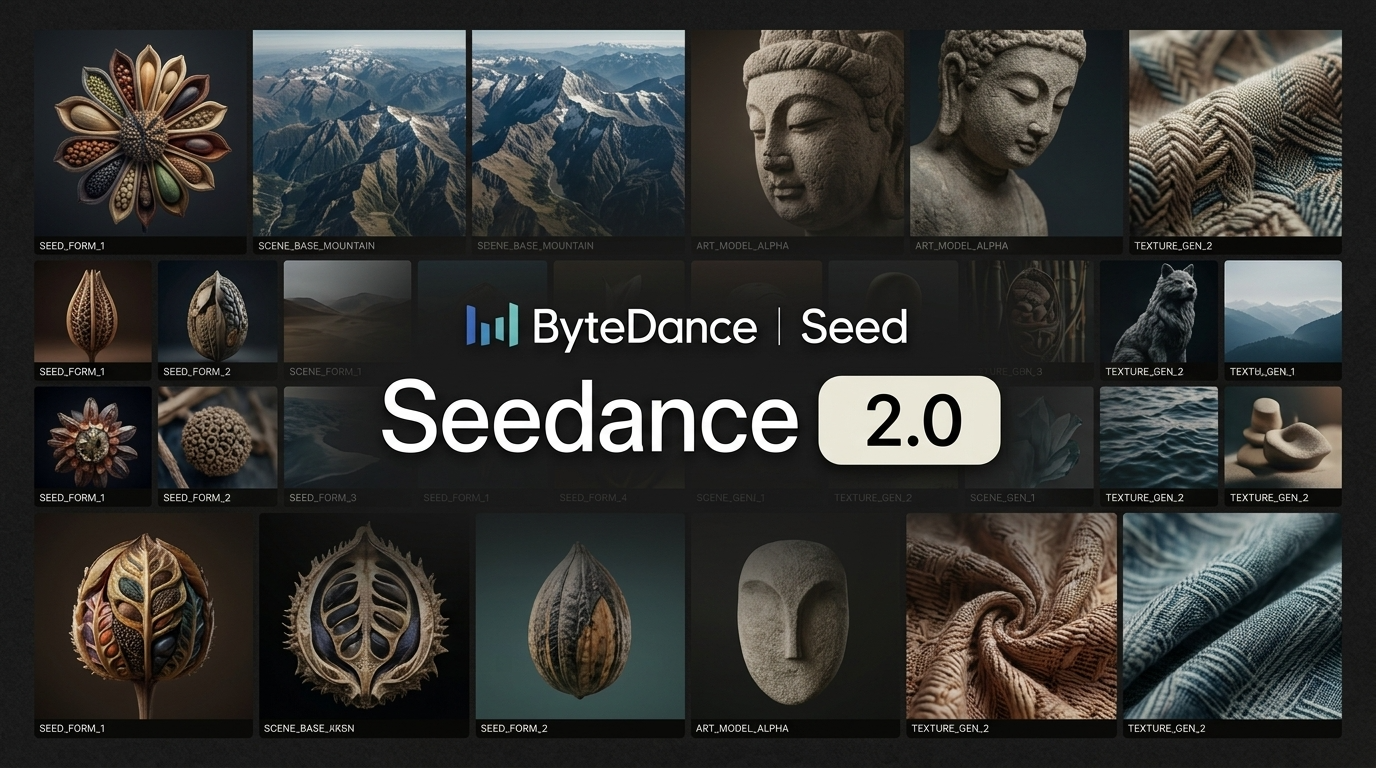Image resolution: width=1376 pixels, height=768 pixels.
Task: Select the swirled beige knit fabric thumbnail
Action: [1011, 616]
